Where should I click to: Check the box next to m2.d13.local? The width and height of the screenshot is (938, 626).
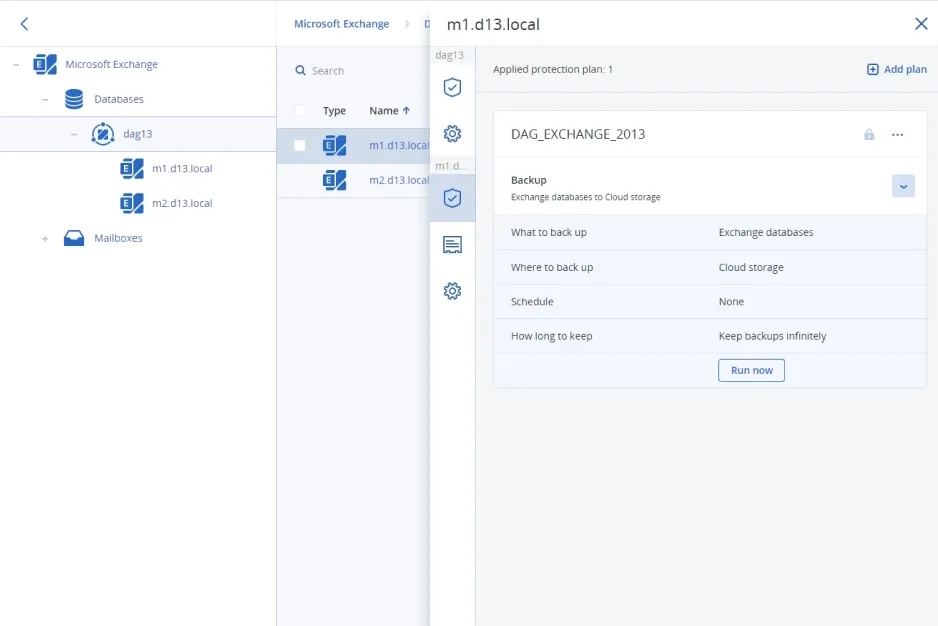coord(299,180)
